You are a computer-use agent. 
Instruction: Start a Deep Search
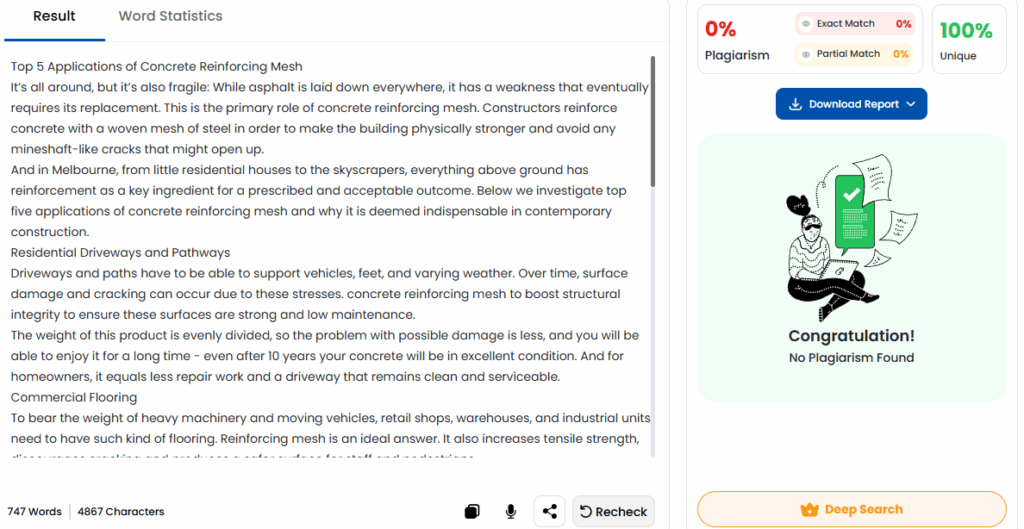852,510
